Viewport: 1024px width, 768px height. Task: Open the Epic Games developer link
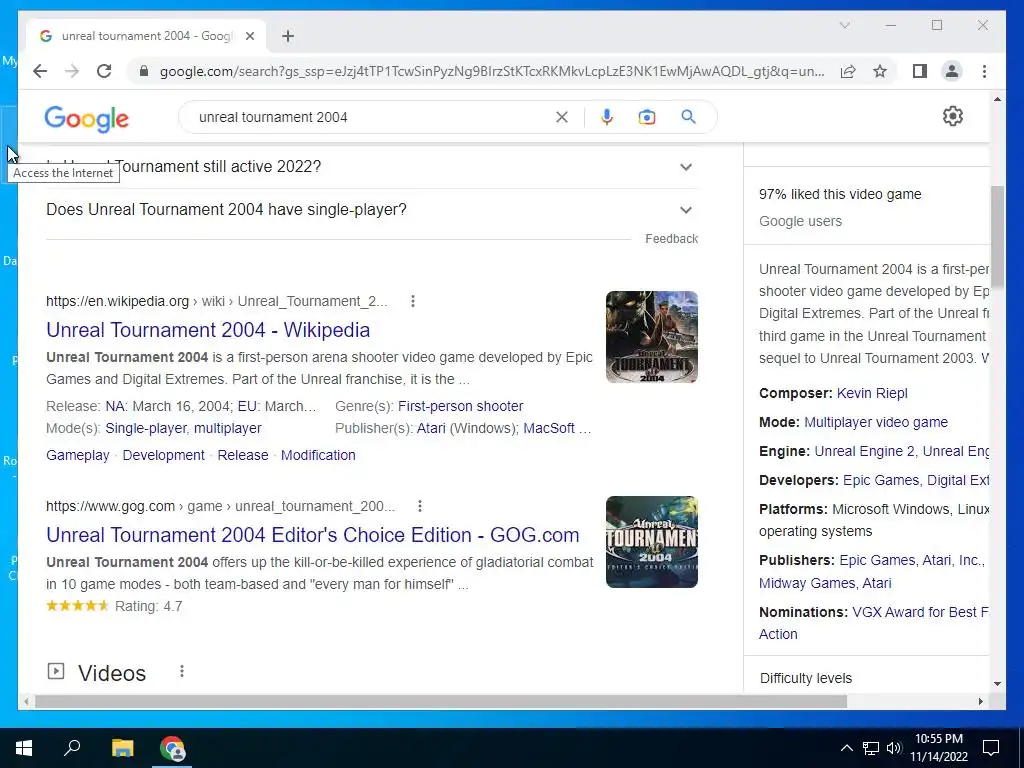click(x=880, y=481)
